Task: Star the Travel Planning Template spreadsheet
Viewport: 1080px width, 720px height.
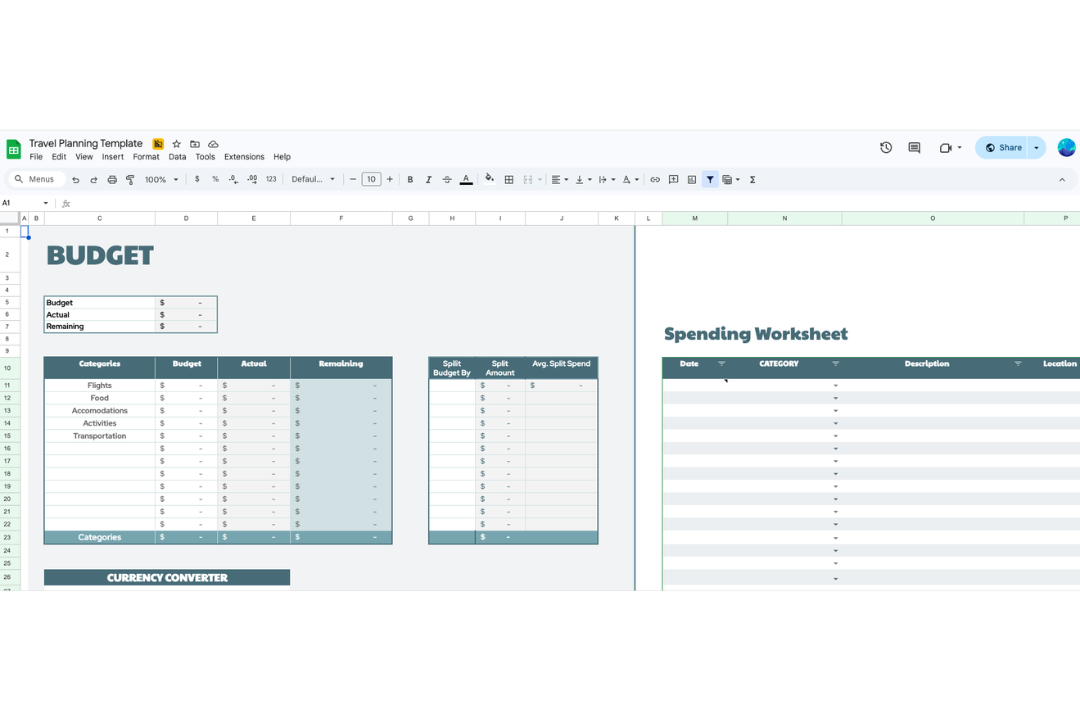Action: click(x=176, y=144)
